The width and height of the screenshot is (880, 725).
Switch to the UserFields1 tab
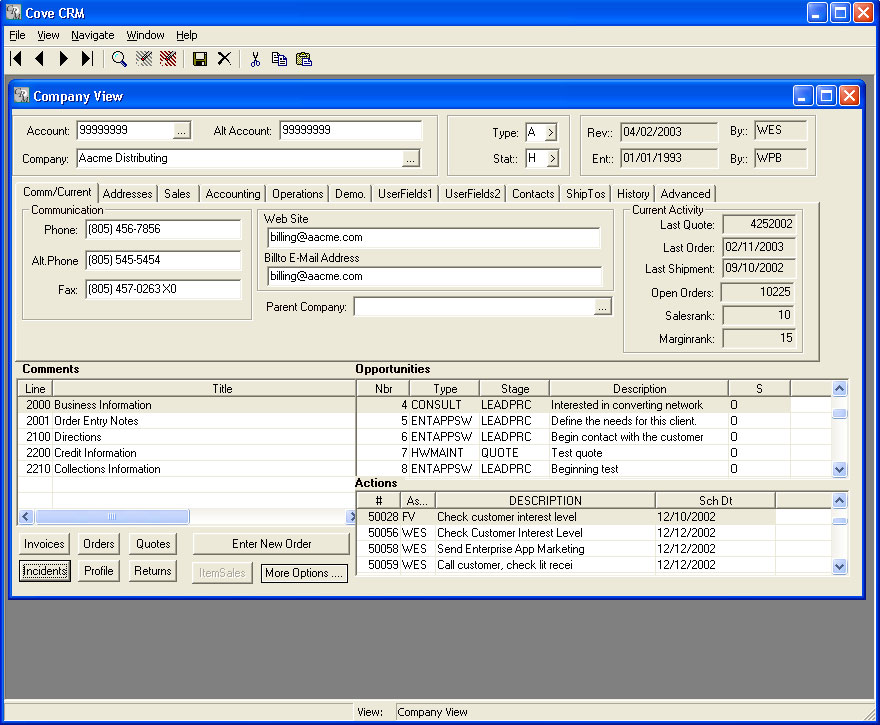coord(405,194)
